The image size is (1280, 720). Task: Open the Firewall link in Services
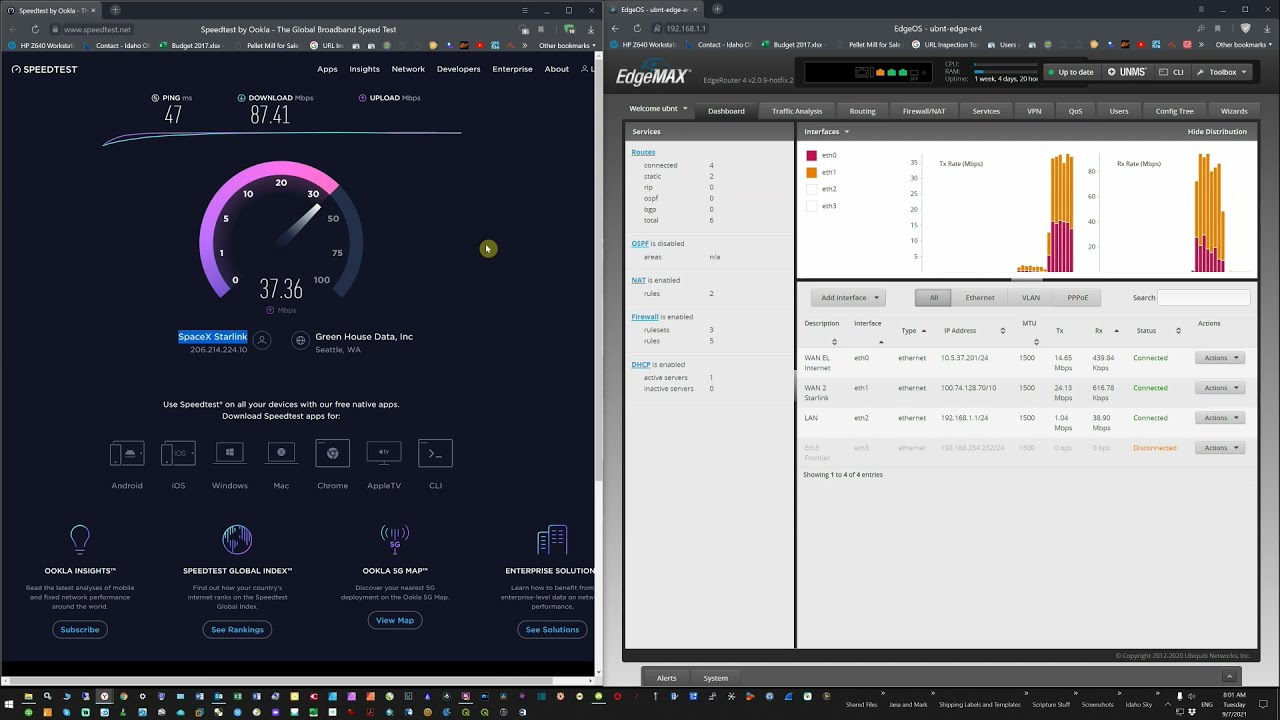coord(645,317)
